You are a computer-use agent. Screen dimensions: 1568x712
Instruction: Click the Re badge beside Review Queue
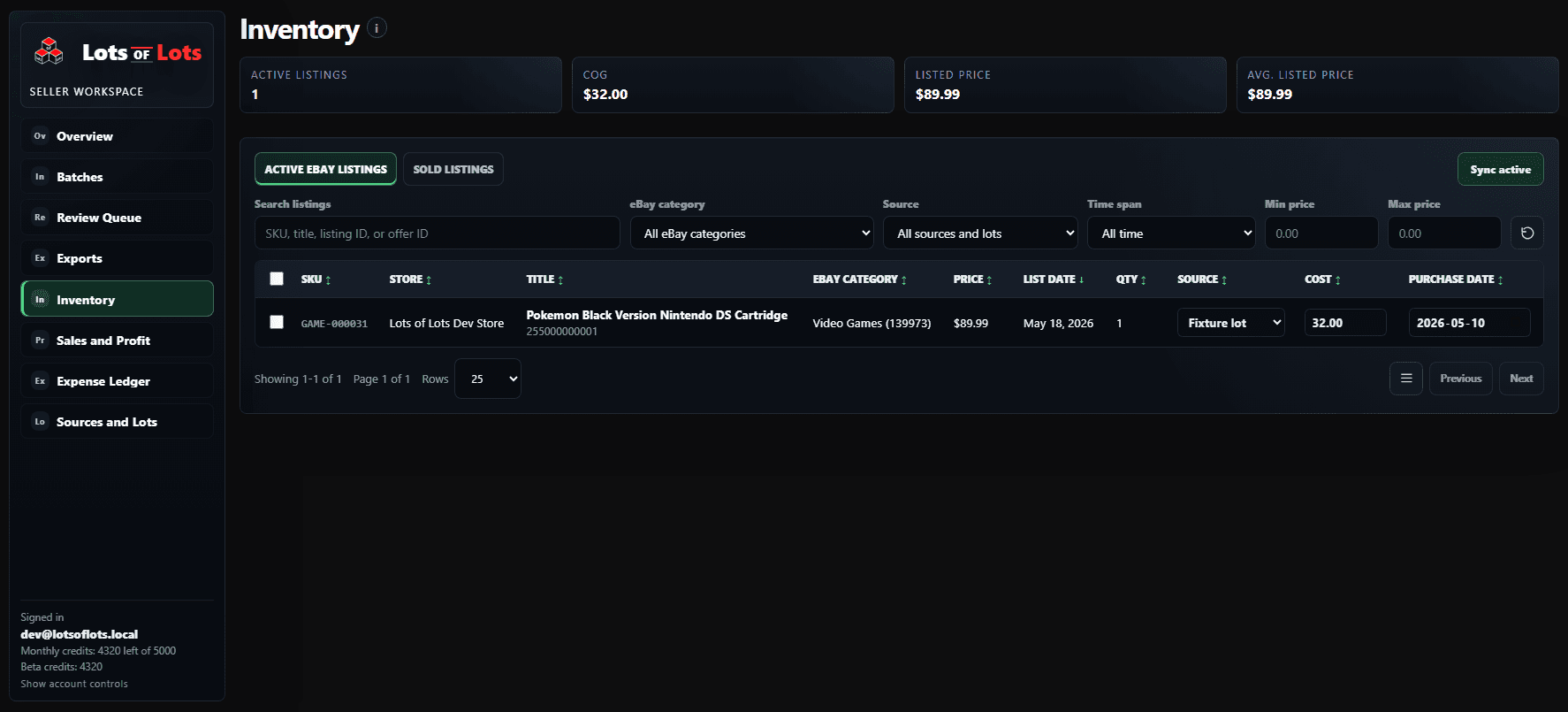[x=40, y=218]
